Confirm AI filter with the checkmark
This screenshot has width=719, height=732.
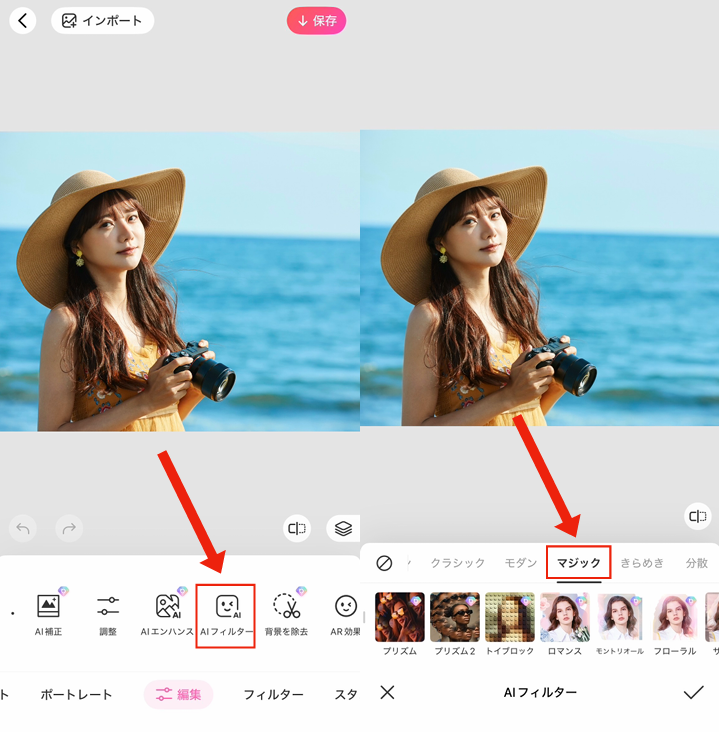coord(693,692)
